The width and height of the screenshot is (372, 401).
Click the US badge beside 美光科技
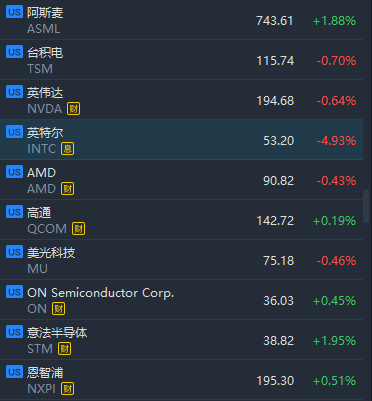pyautogui.click(x=14, y=252)
